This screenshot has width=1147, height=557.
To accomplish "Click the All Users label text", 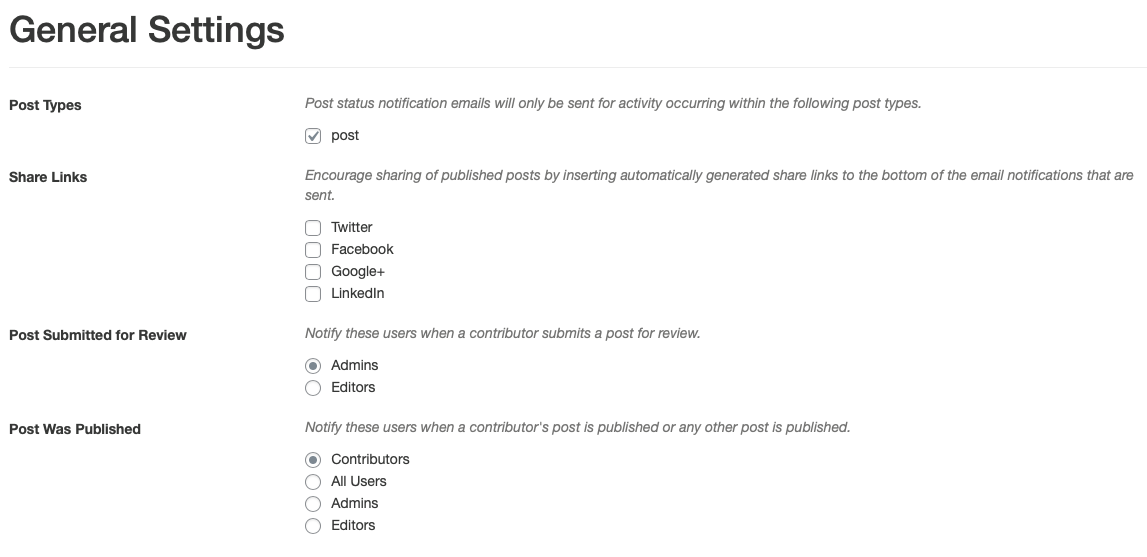I will tap(358, 482).
